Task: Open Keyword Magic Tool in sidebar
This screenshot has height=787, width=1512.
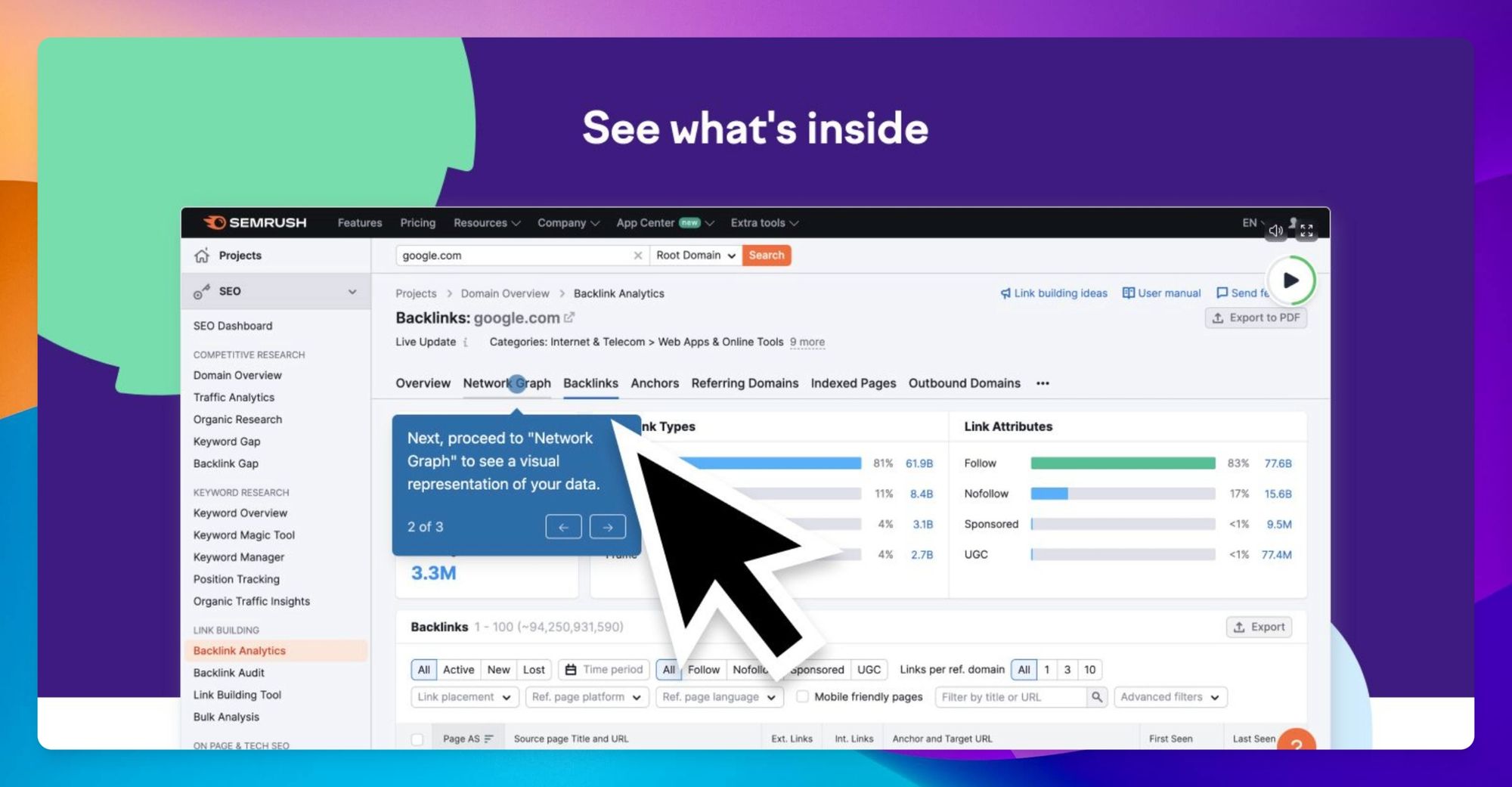Action: click(x=243, y=535)
